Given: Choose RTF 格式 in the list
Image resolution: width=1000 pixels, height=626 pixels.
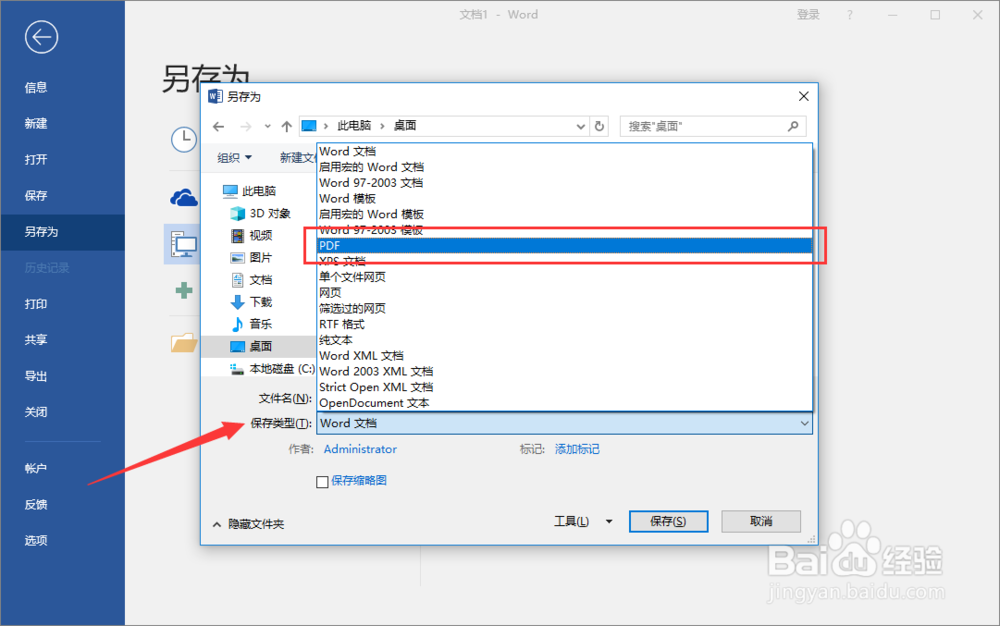Looking at the screenshot, I should pyautogui.click(x=564, y=324).
